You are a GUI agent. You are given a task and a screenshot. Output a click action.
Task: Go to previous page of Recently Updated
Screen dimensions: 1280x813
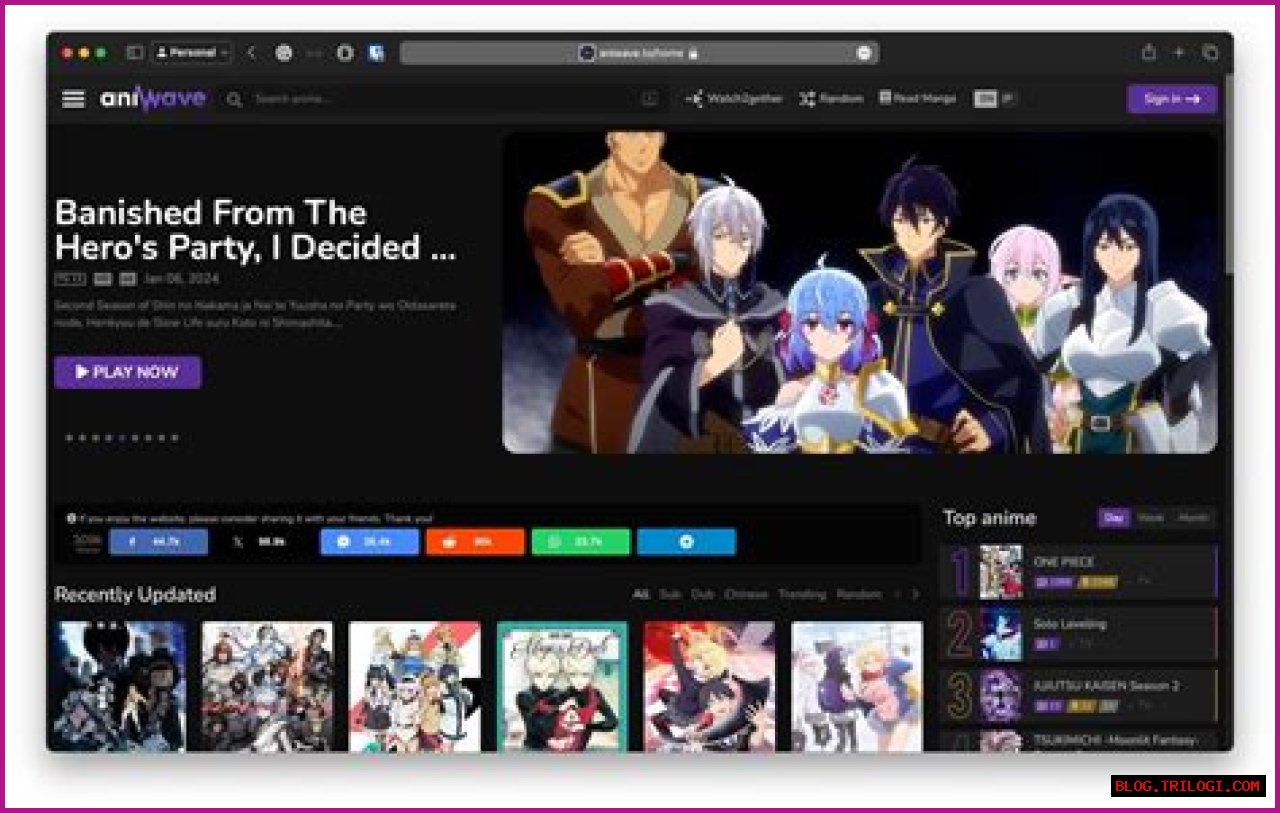pyautogui.click(x=897, y=594)
